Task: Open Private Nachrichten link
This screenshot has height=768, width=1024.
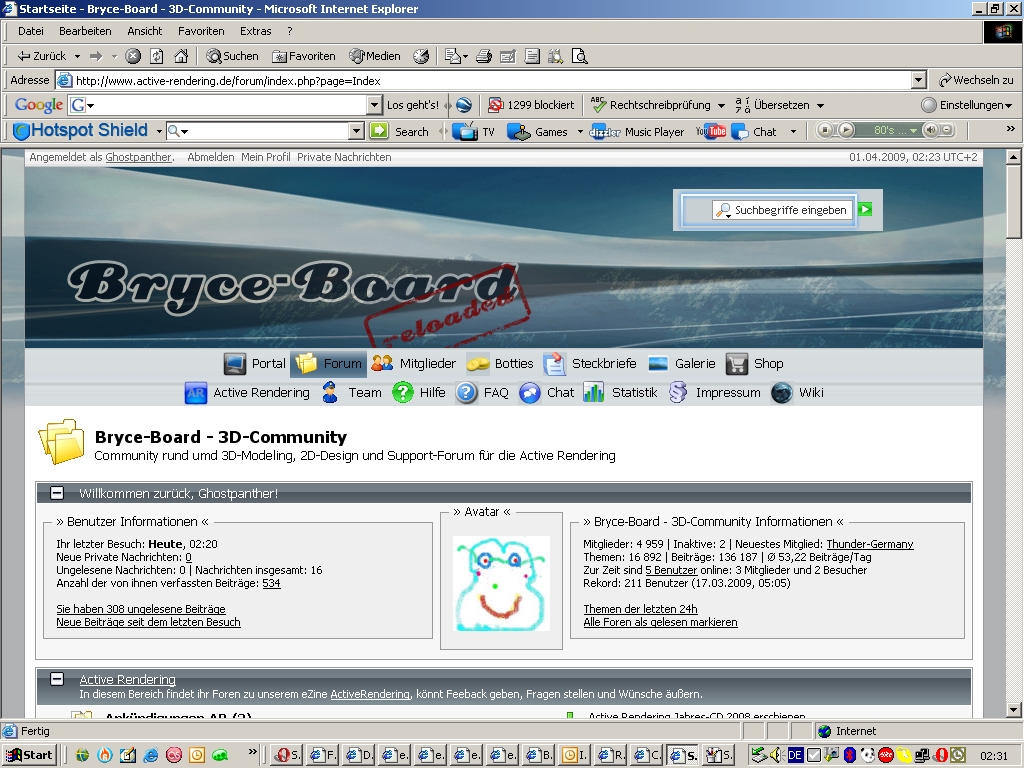Action: (x=344, y=157)
